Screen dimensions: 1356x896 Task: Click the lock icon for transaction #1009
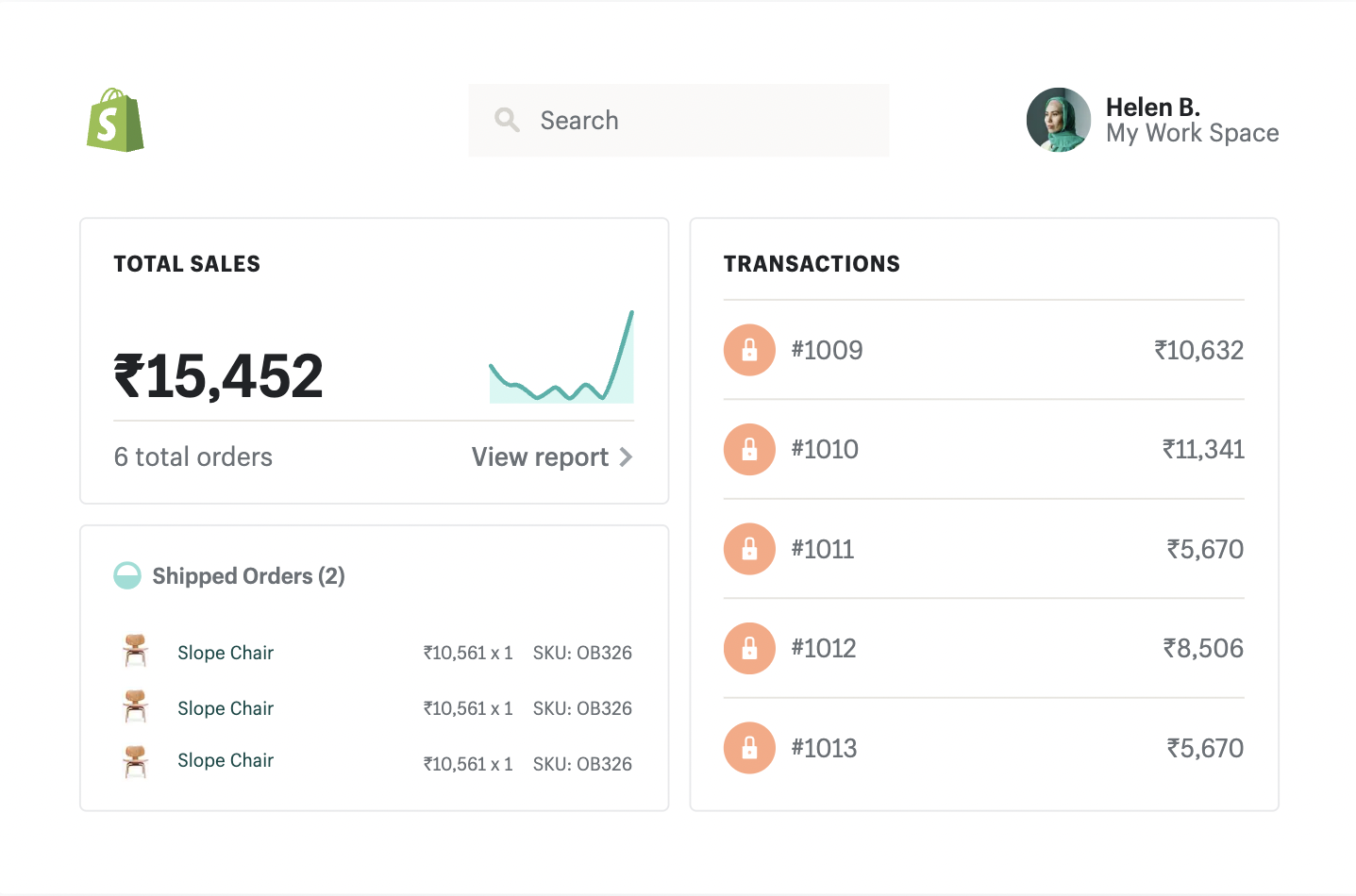pos(749,350)
